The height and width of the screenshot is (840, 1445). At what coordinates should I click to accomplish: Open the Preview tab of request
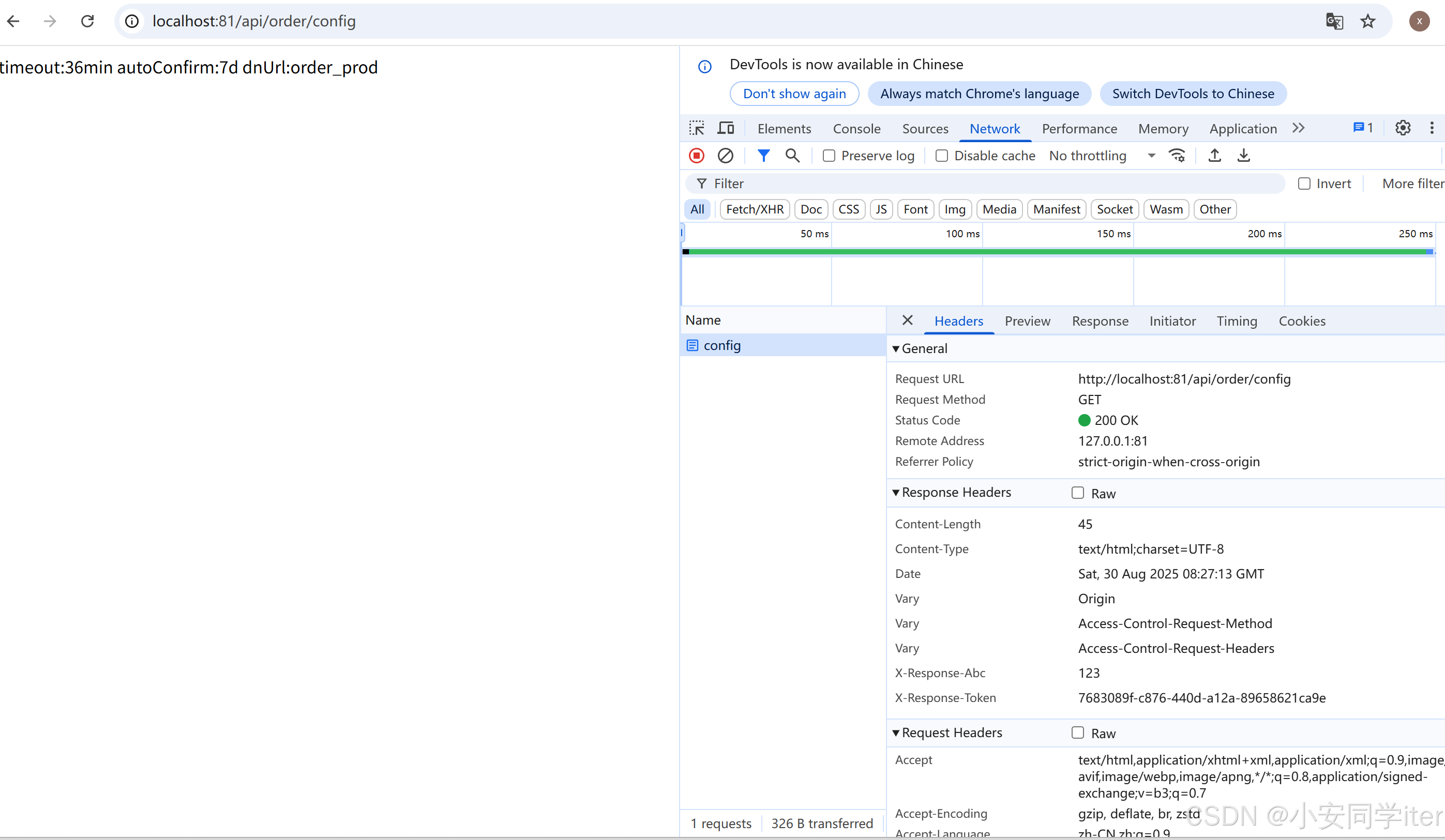tap(1027, 321)
